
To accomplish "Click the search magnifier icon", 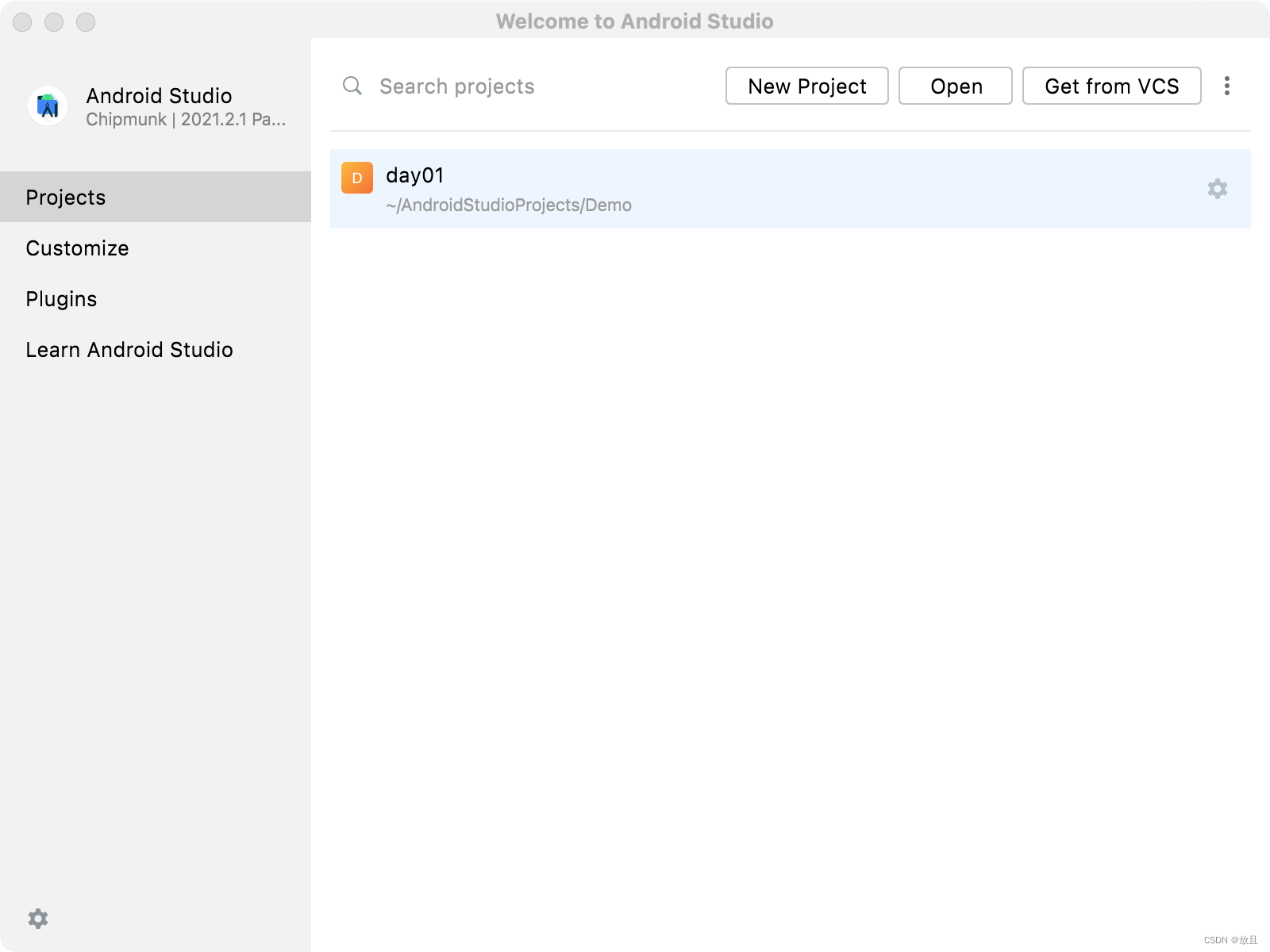I will 352,86.
